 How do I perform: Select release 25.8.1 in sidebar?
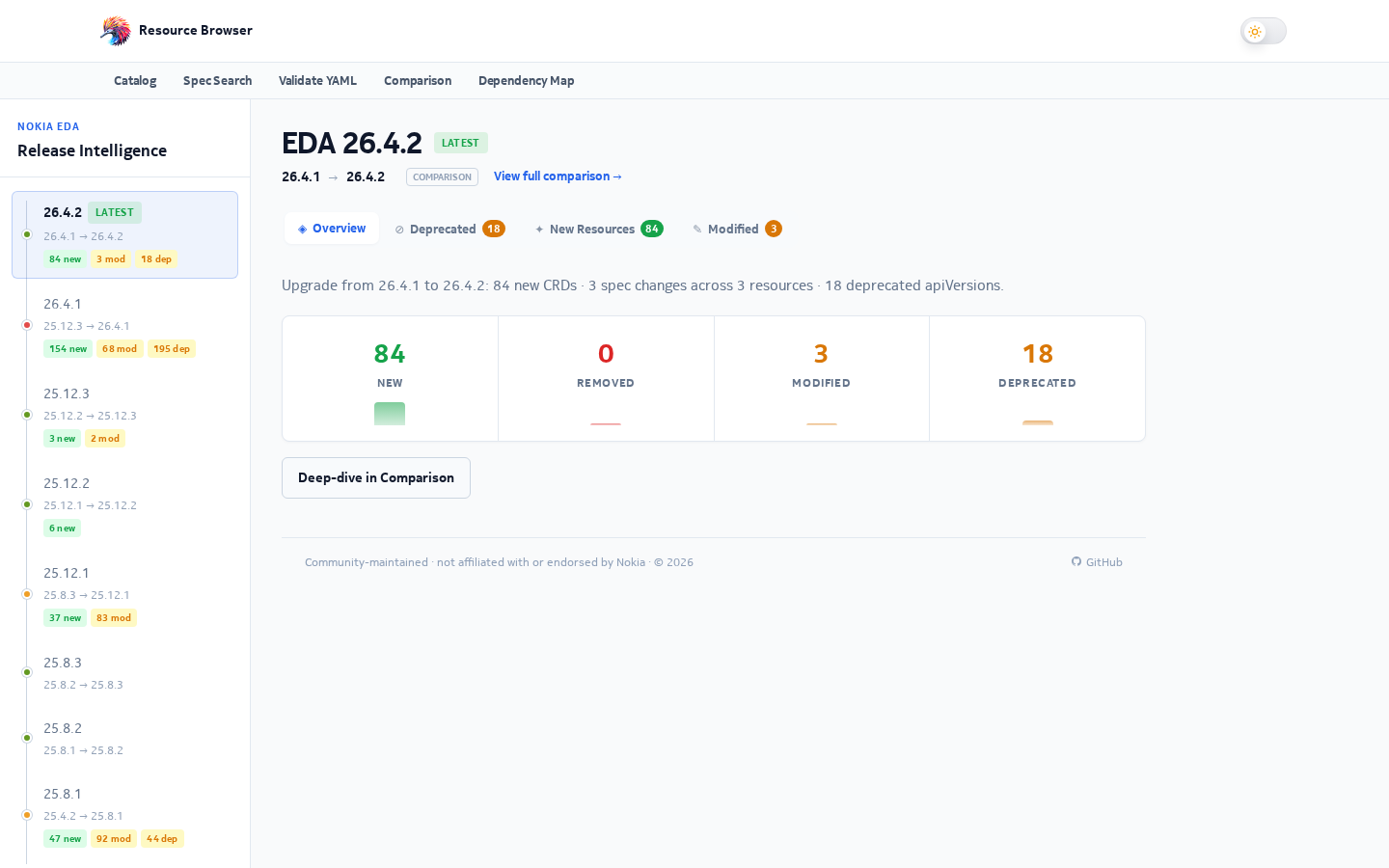coord(125,816)
